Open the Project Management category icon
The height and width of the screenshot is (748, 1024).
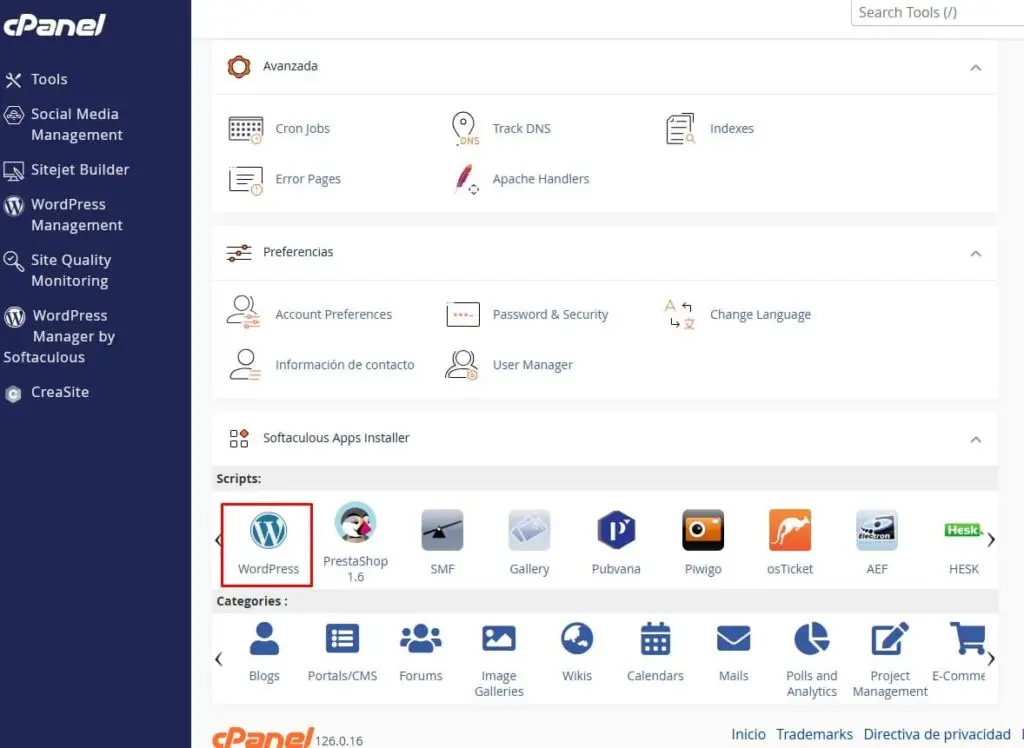pos(889,639)
